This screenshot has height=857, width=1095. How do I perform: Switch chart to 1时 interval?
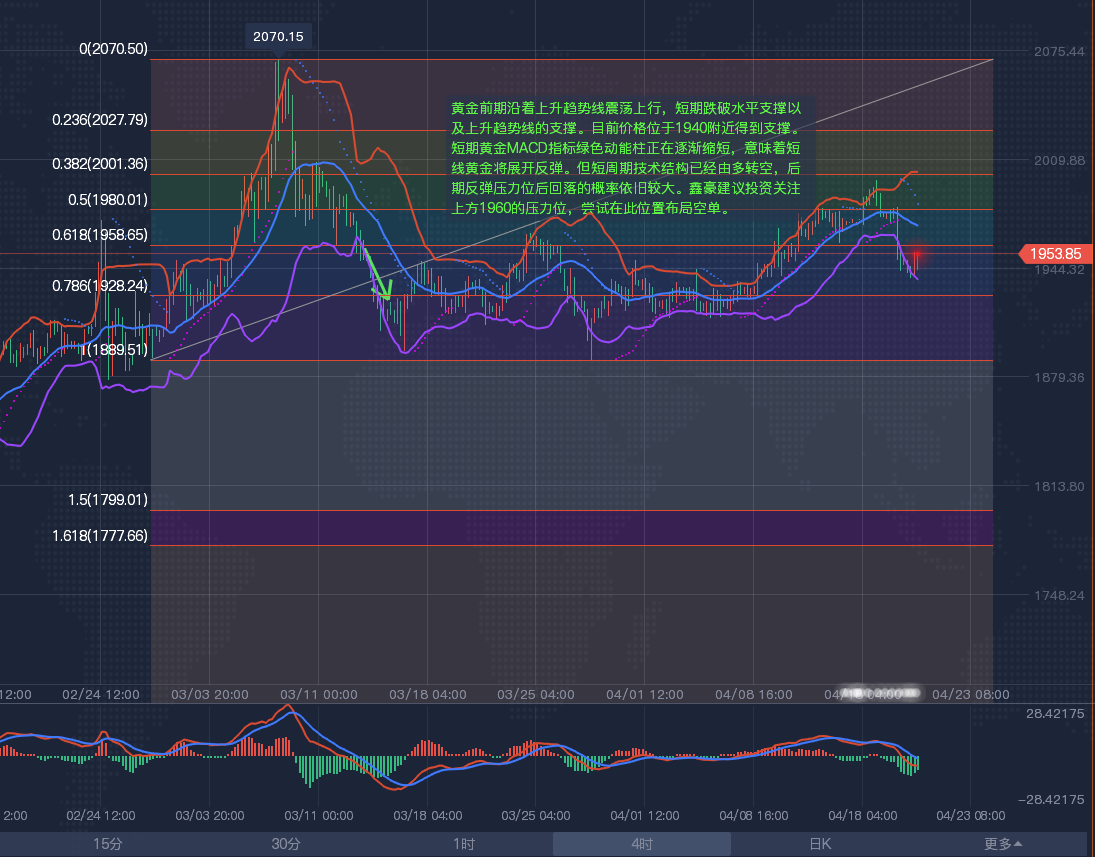coord(464,844)
